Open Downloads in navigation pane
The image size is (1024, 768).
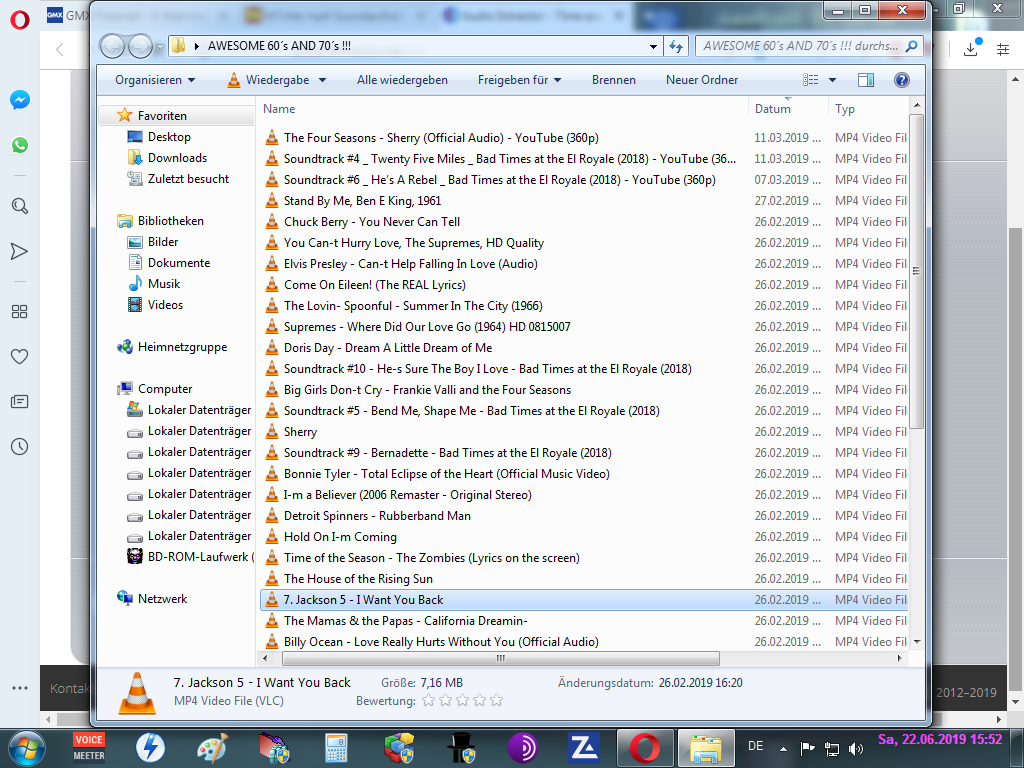177,157
